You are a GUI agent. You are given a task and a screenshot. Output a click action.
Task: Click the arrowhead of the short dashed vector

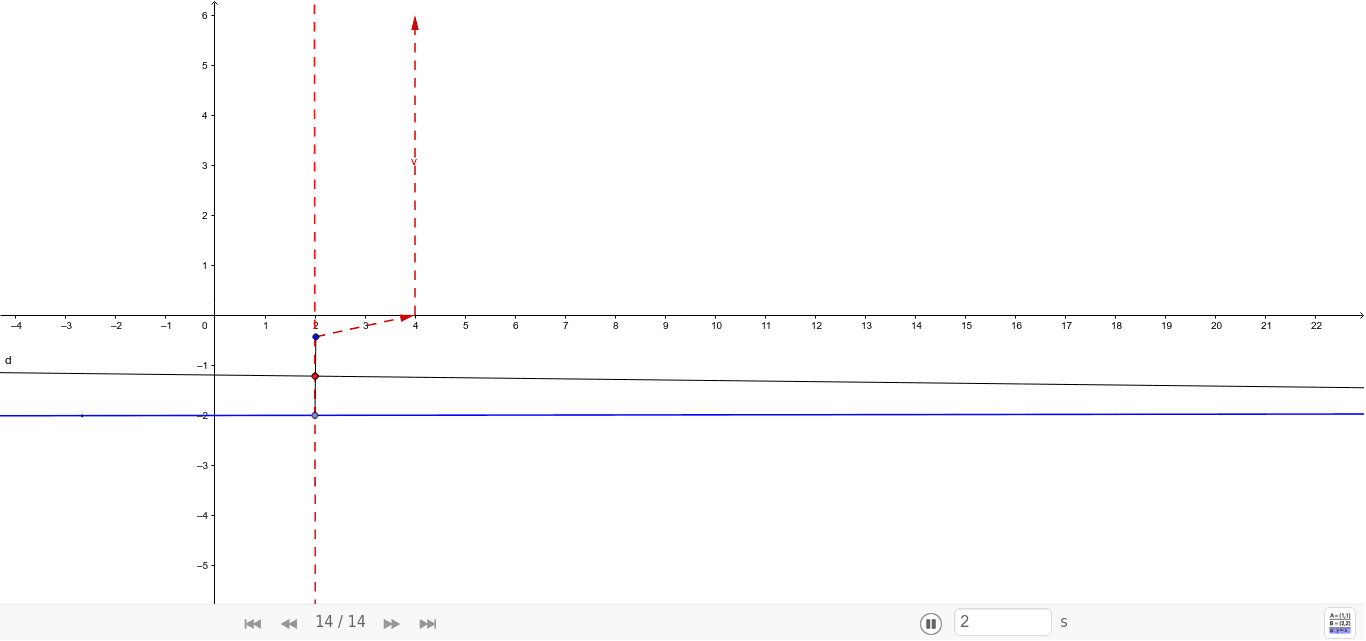point(407,317)
